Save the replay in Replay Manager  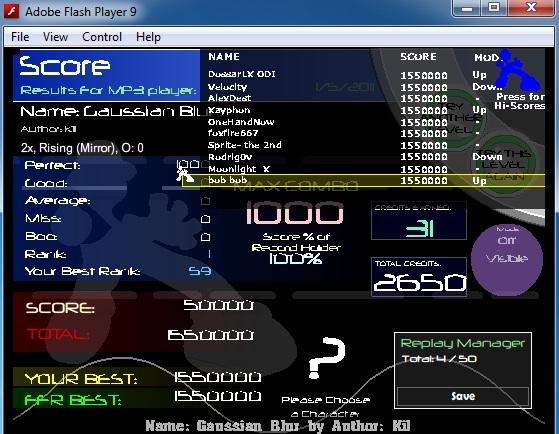(463, 396)
